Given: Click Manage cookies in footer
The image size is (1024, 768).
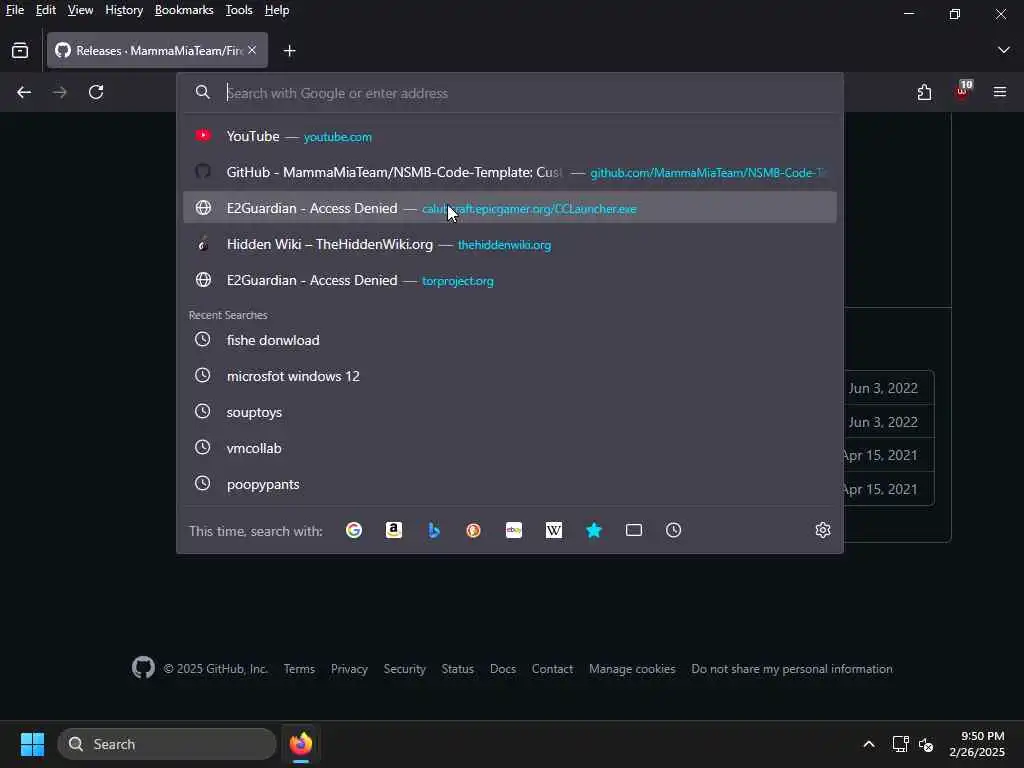Looking at the screenshot, I should click(x=632, y=669).
